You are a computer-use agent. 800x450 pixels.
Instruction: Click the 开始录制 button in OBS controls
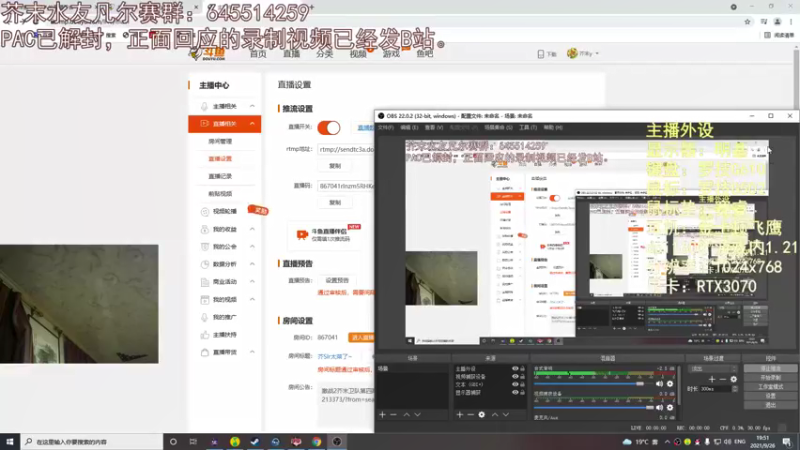coord(770,378)
